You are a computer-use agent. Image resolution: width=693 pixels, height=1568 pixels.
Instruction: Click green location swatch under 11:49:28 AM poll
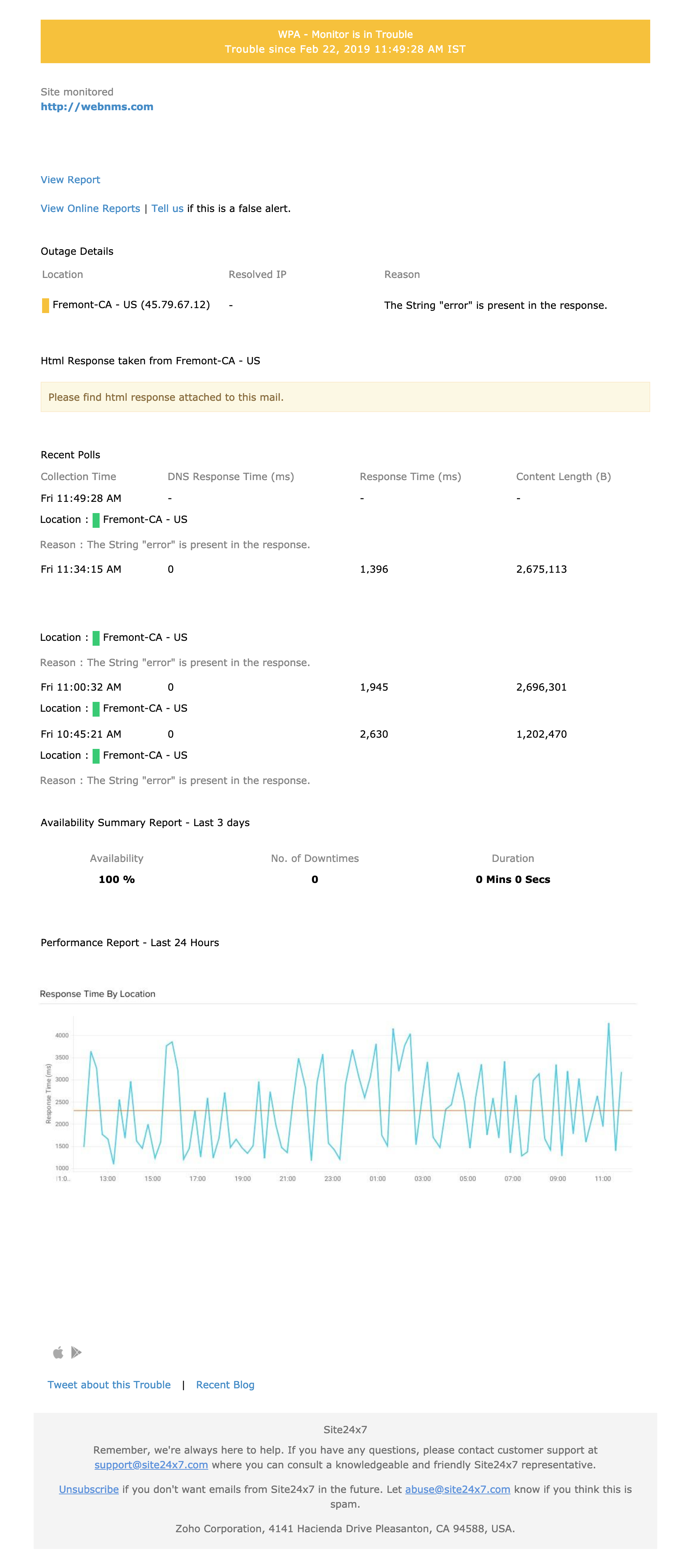[95, 520]
